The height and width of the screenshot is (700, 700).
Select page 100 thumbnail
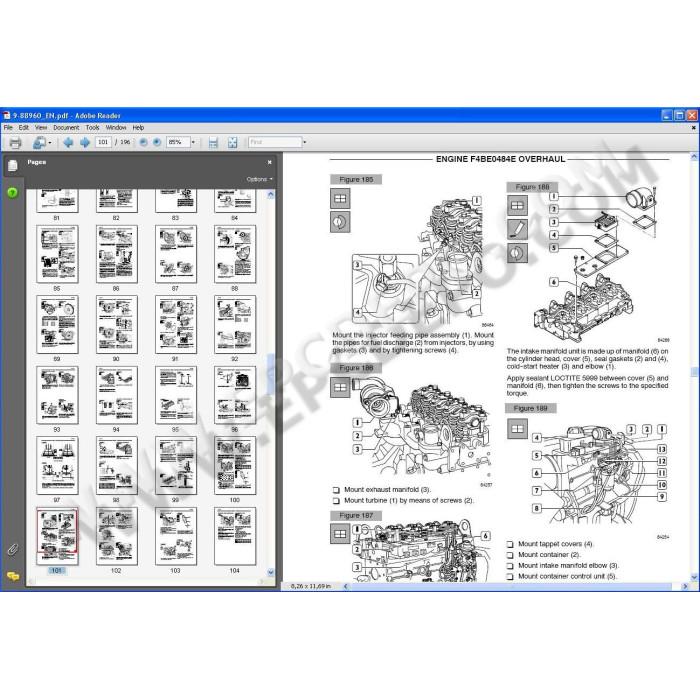(235, 466)
